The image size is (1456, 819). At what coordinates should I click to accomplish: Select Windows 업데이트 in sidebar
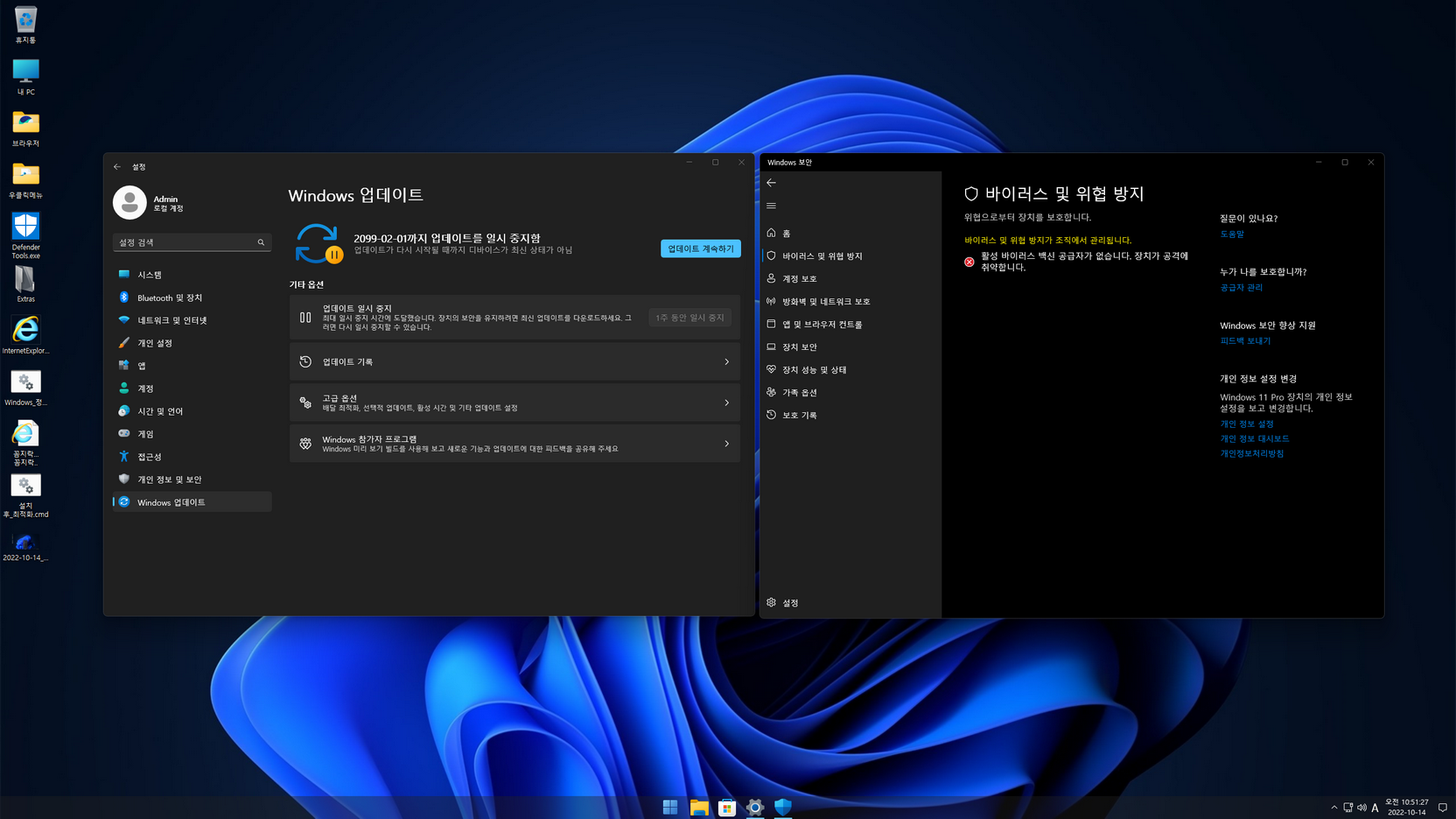coord(192,502)
